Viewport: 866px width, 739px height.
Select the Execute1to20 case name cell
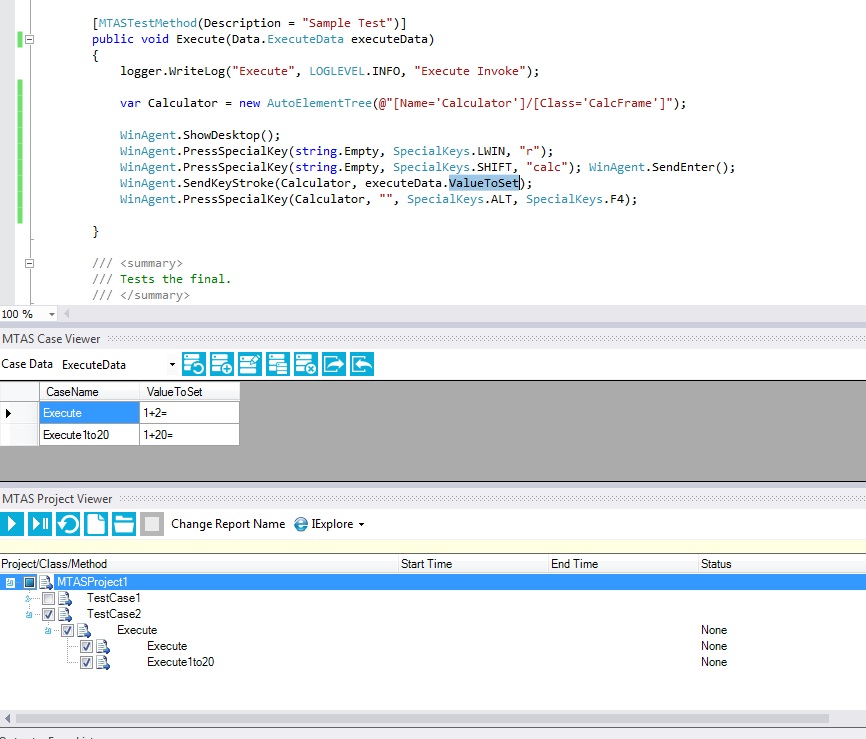coord(89,435)
